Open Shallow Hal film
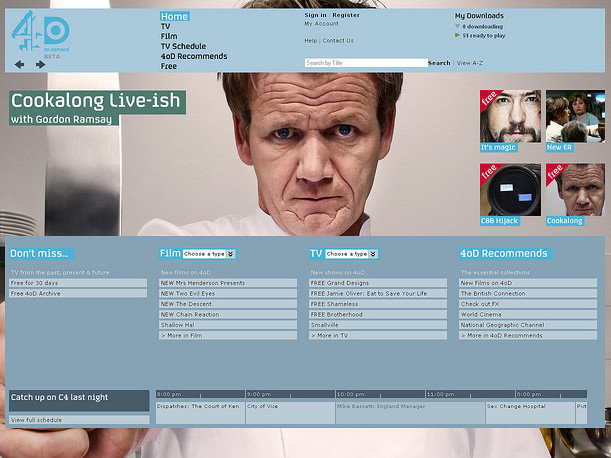 click(x=228, y=325)
